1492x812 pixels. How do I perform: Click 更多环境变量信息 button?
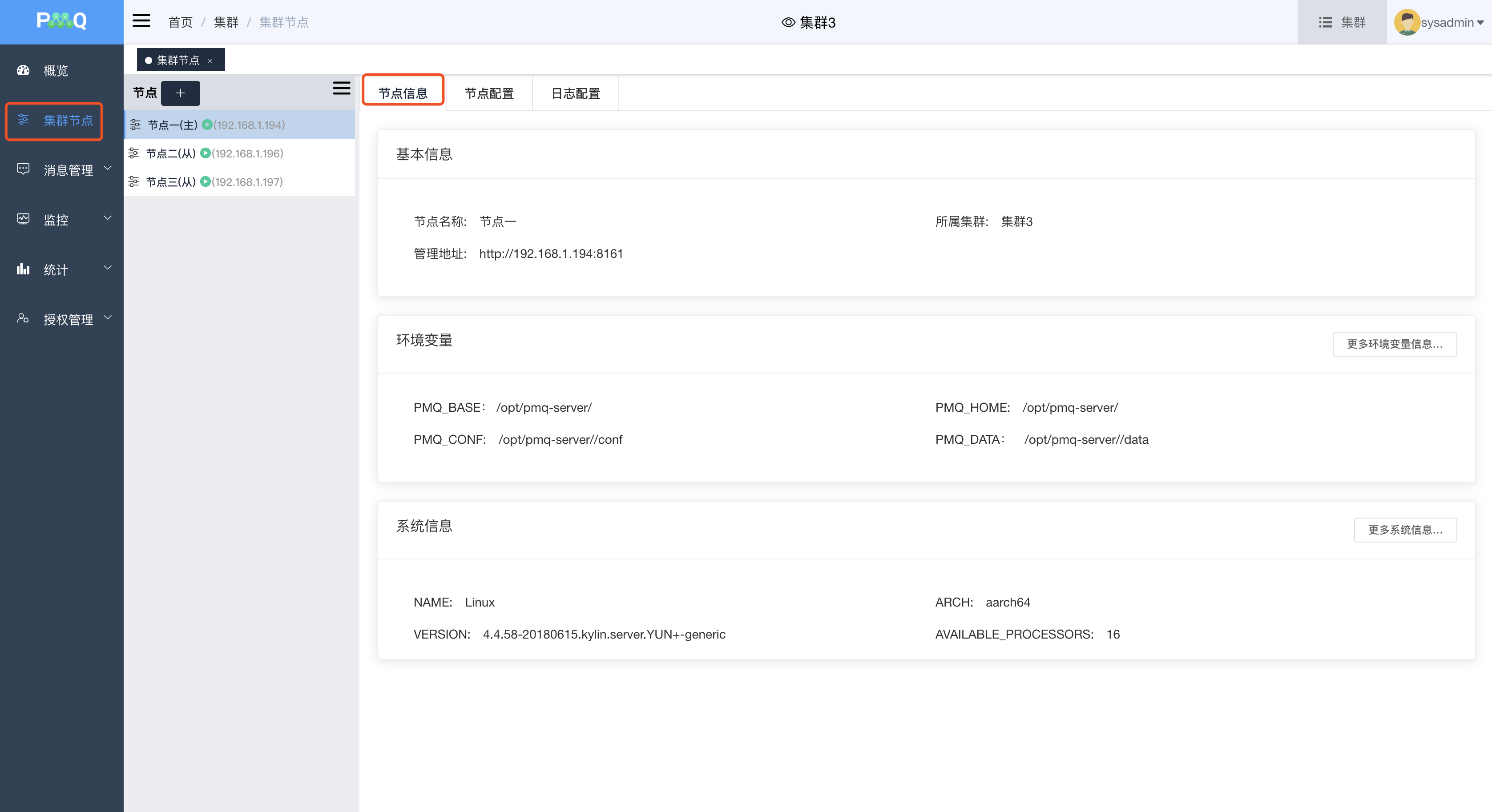(x=1394, y=344)
